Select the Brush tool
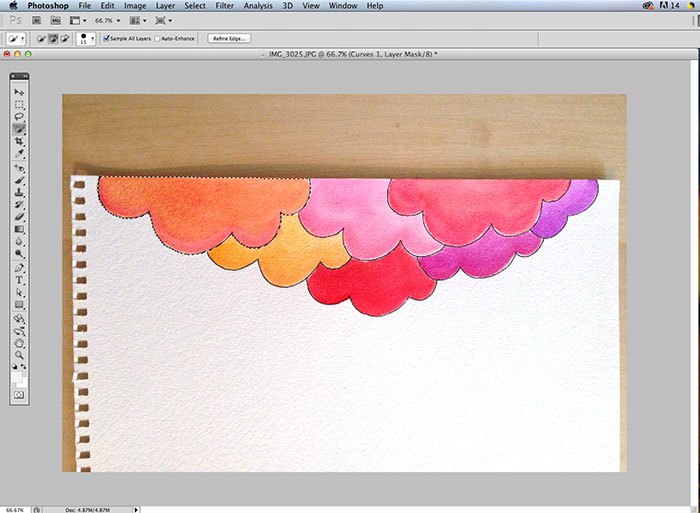Screen dimensions: 700x513 [19, 180]
